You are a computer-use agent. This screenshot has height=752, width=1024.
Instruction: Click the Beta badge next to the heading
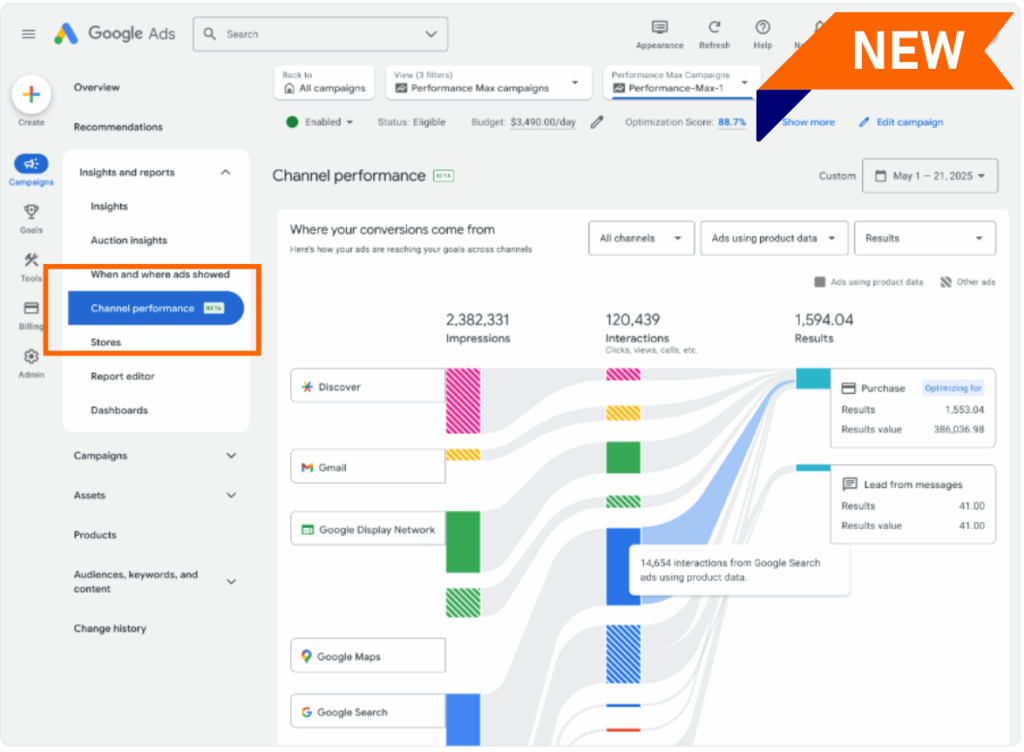[443, 176]
